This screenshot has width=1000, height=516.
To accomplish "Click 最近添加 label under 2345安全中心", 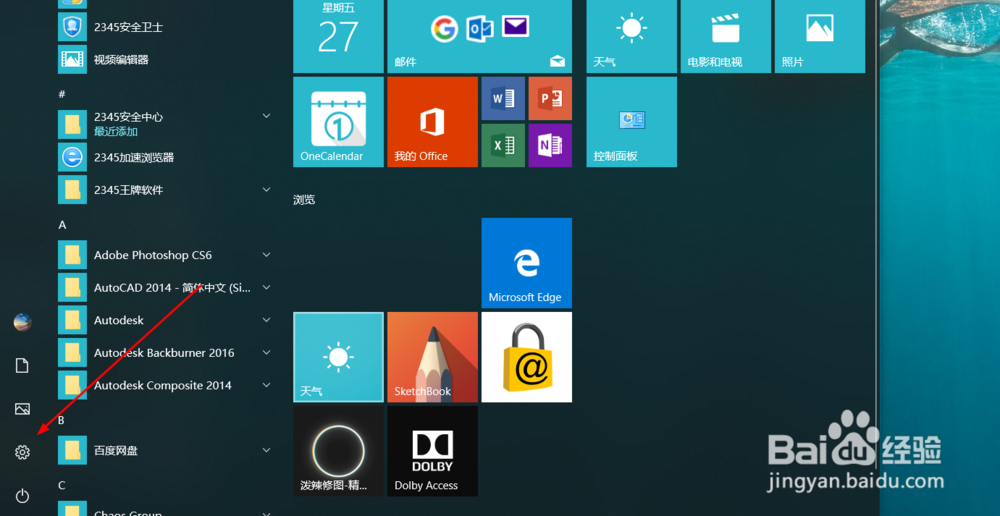I will [116, 131].
